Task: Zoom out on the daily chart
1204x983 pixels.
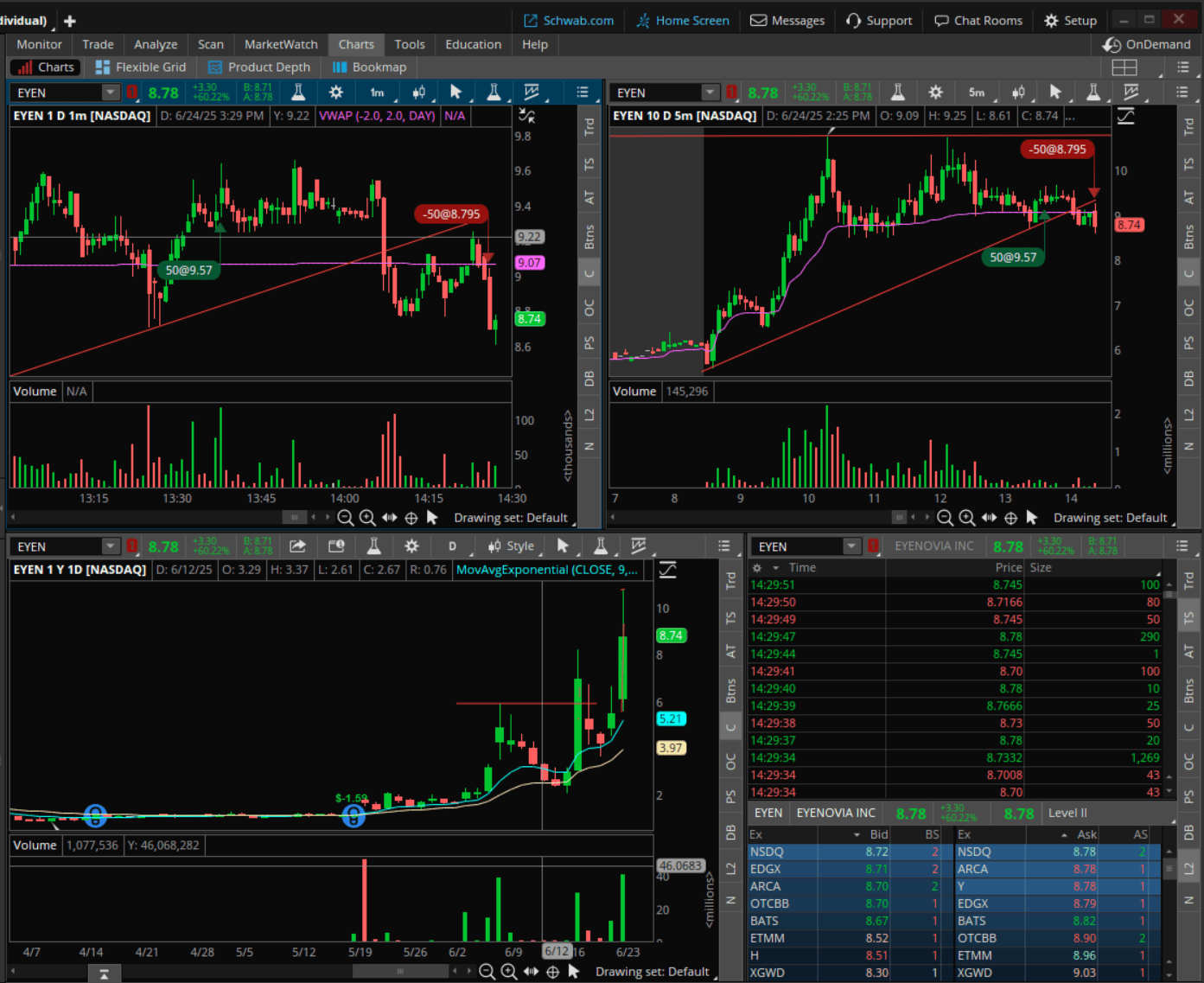Action: [487, 972]
